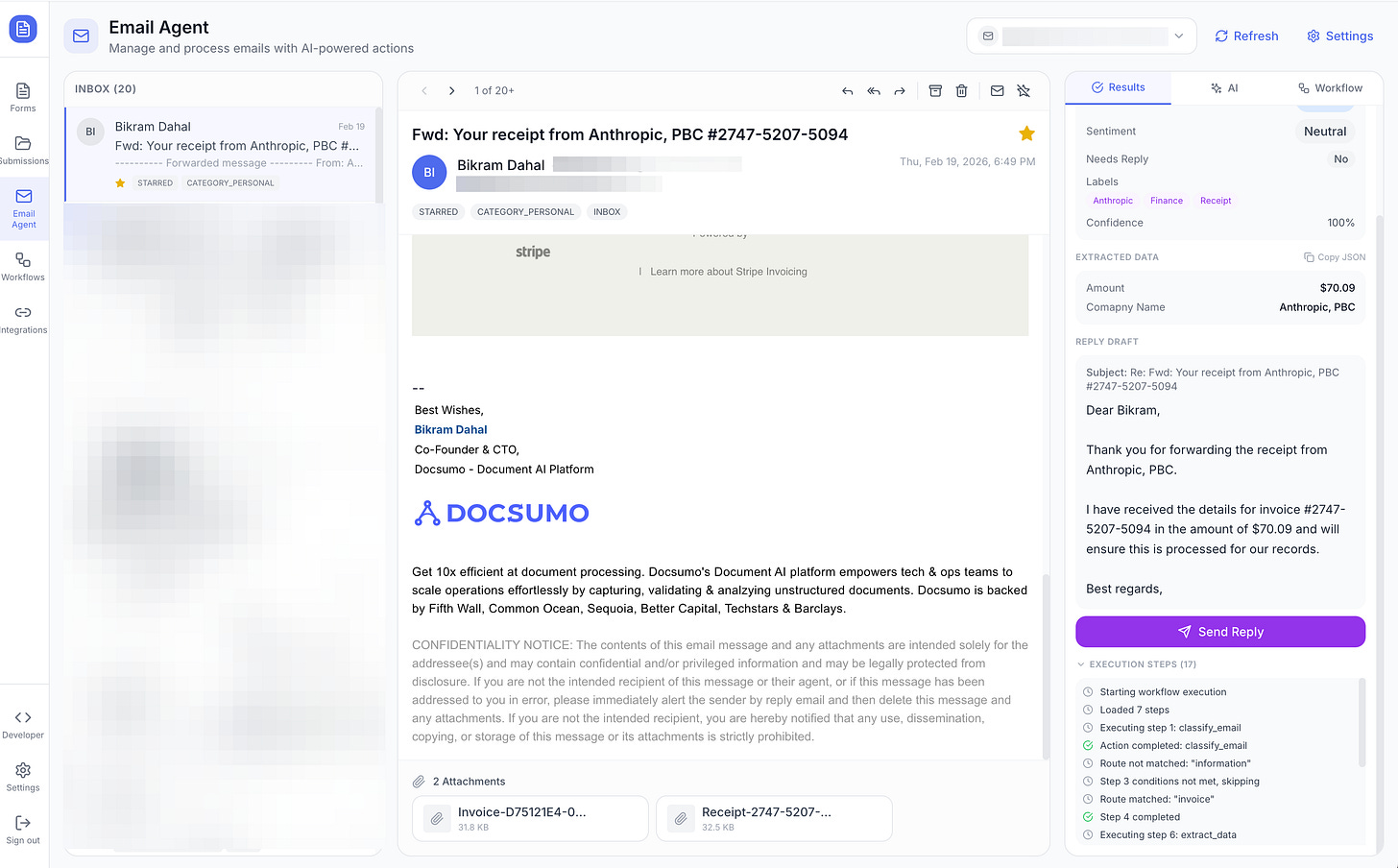Click the Refresh button
Viewport: 1398px width, 868px height.
1246,36
